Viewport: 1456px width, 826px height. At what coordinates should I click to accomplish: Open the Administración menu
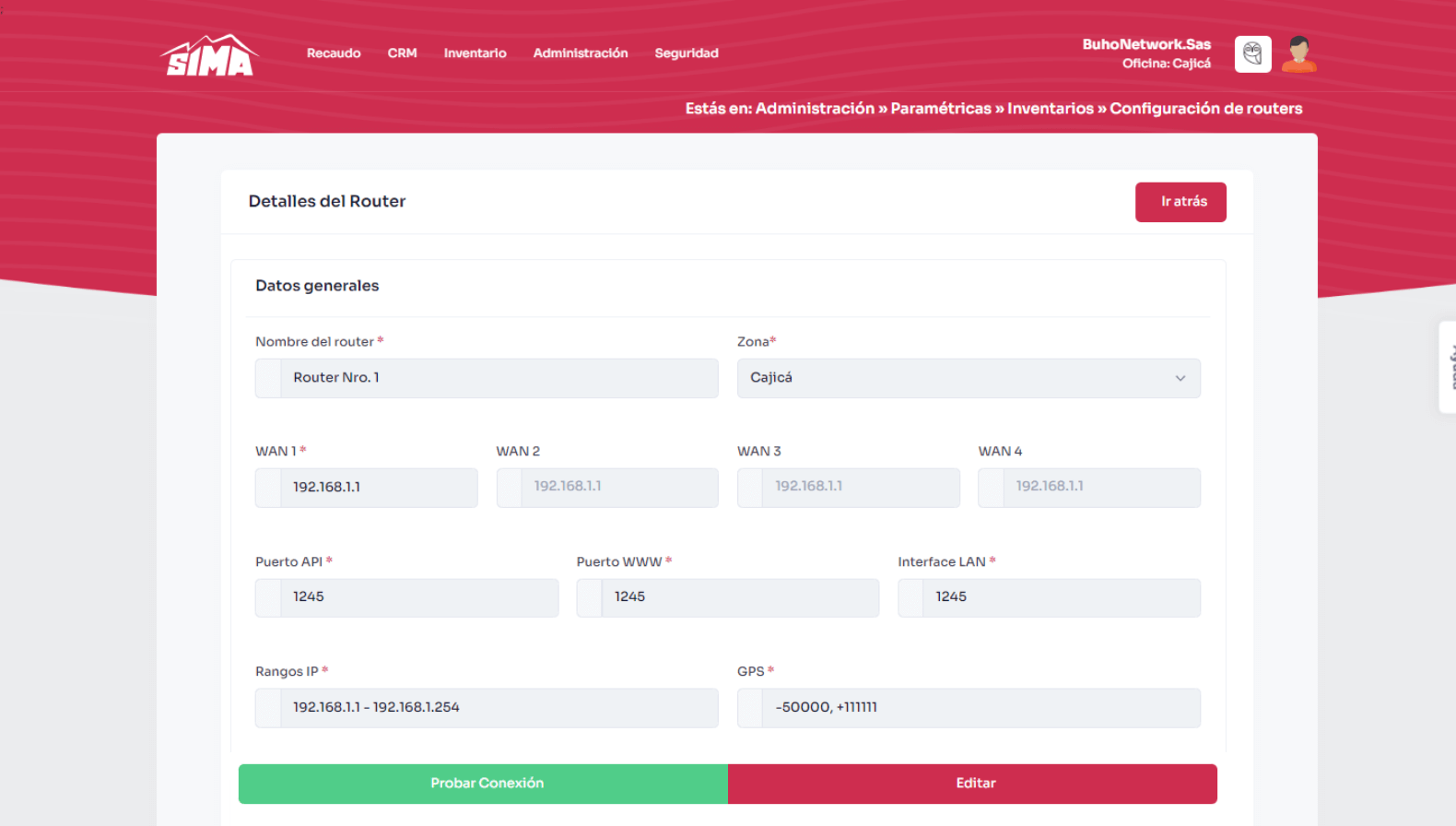[x=580, y=53]
